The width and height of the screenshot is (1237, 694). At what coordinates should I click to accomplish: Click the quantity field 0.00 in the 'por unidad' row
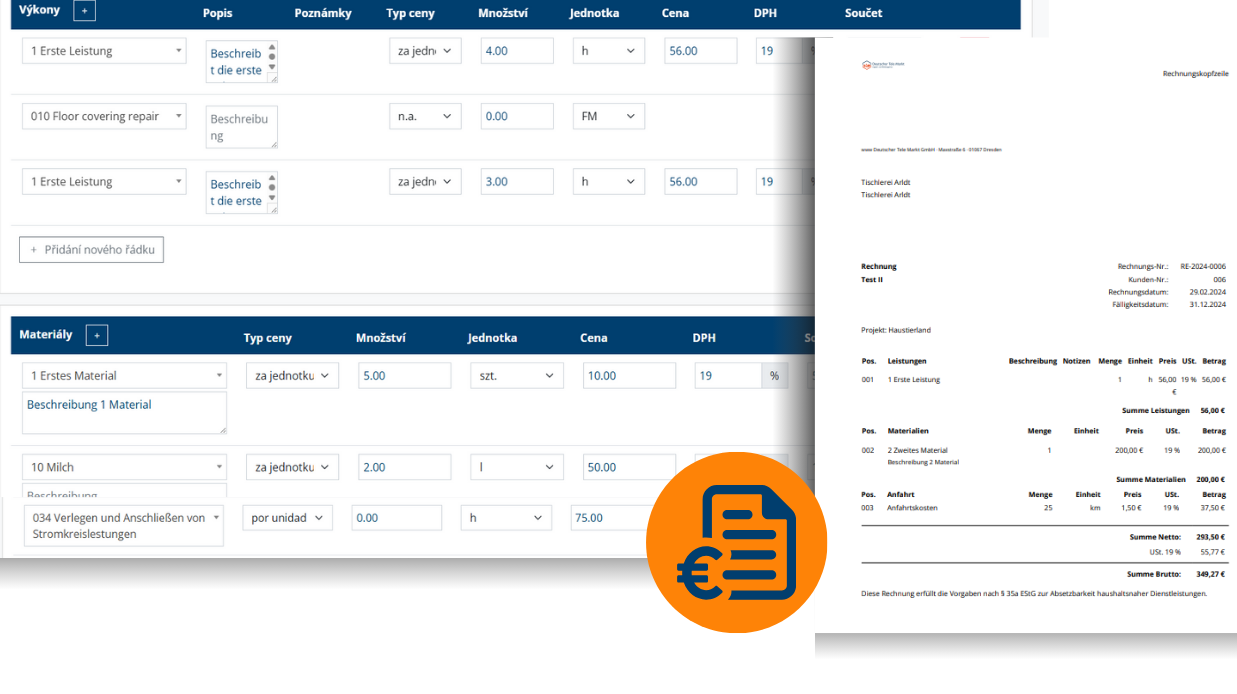coord(396,518)
